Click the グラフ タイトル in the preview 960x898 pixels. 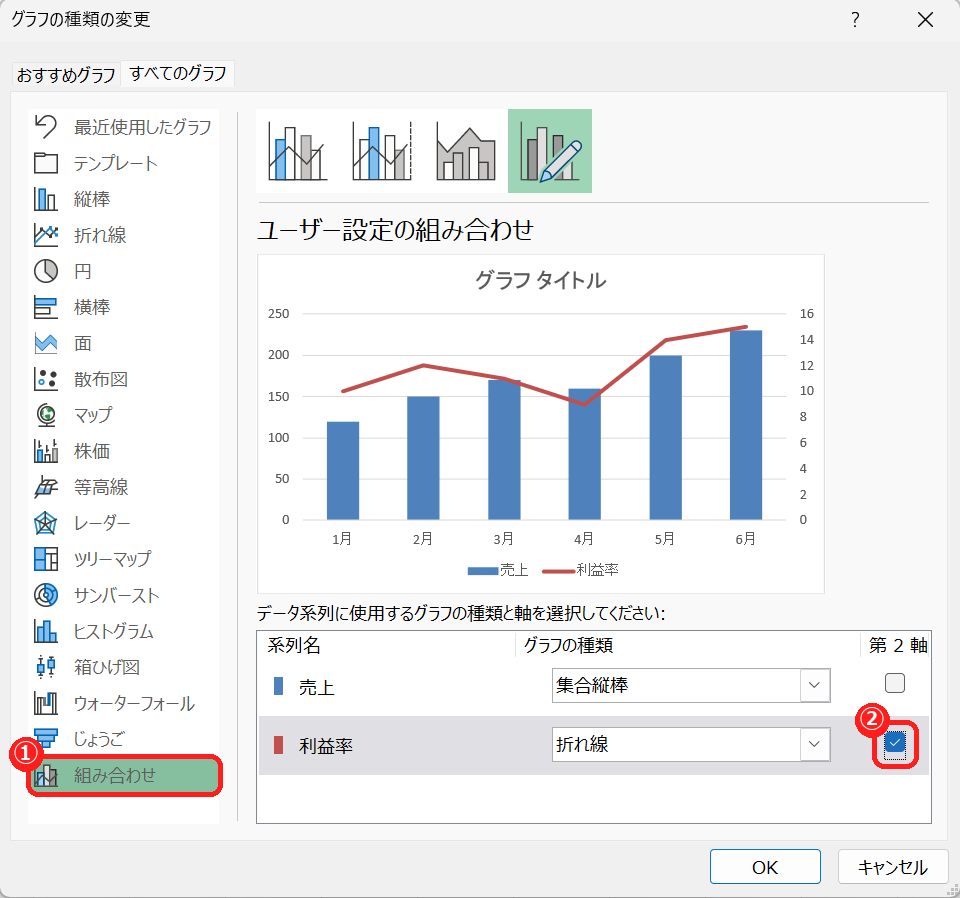541,280
